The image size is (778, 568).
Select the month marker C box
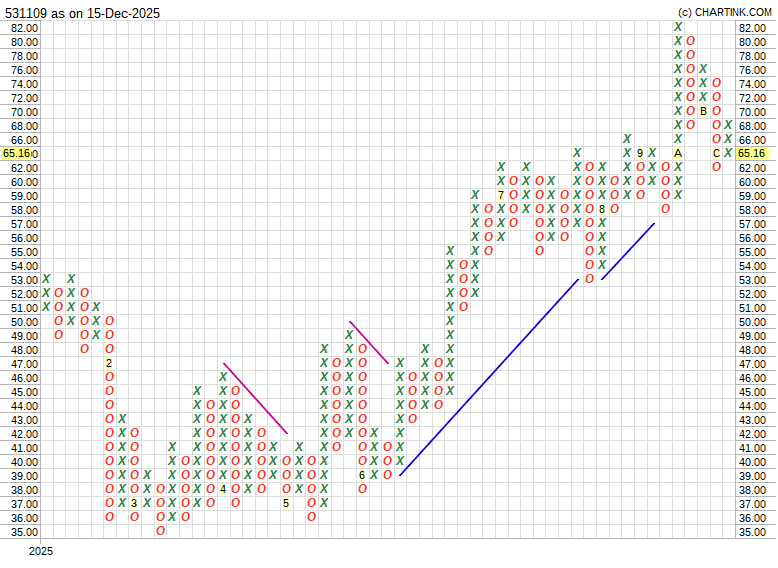[716, 153]
